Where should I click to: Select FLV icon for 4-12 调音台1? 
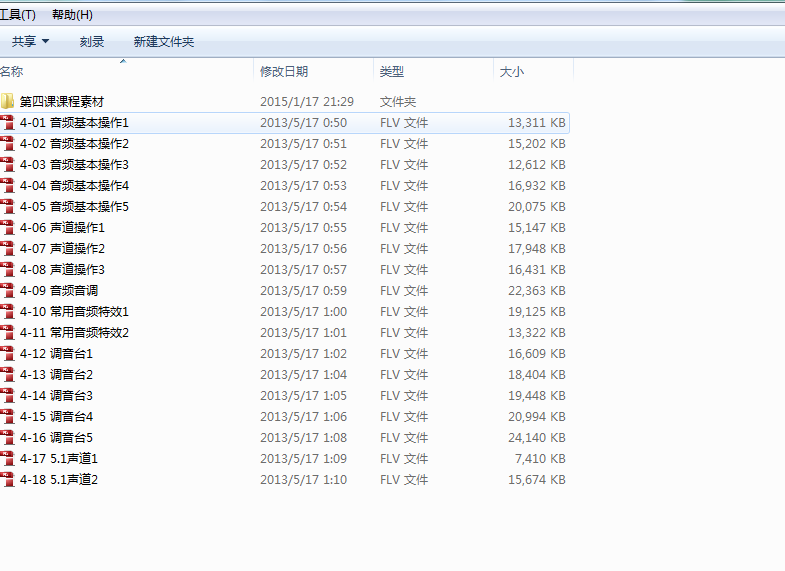click(8, 354)
